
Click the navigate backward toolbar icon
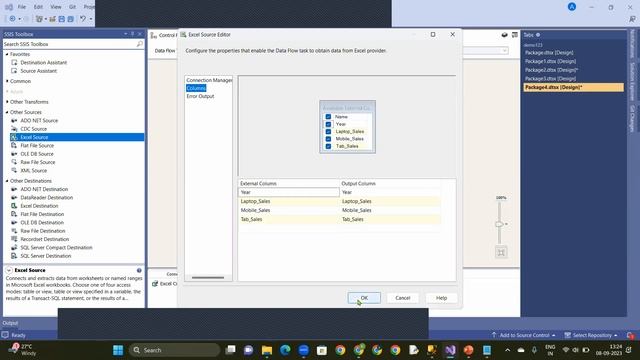[12, 19]
